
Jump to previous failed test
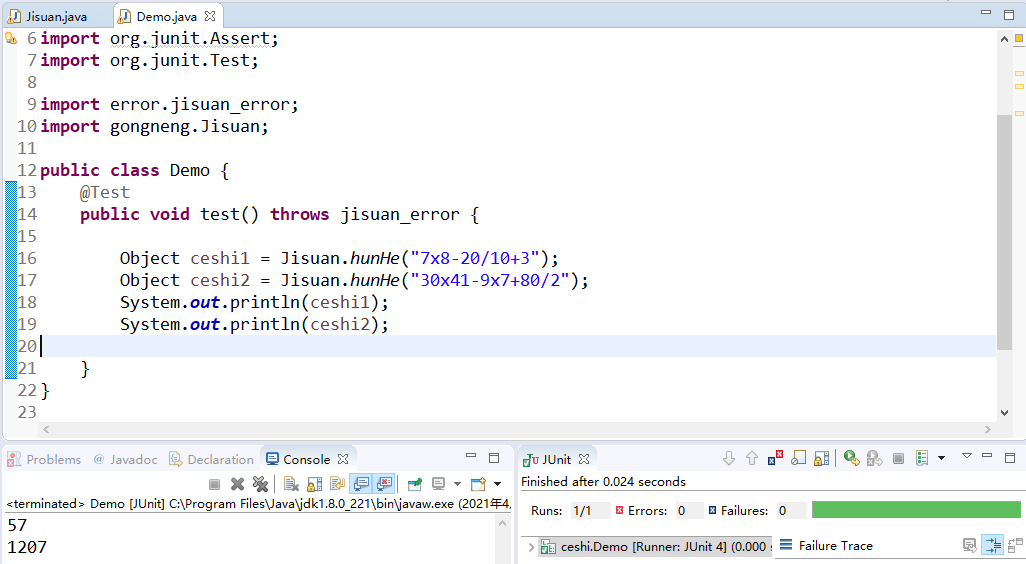click(x=752, y=458)
